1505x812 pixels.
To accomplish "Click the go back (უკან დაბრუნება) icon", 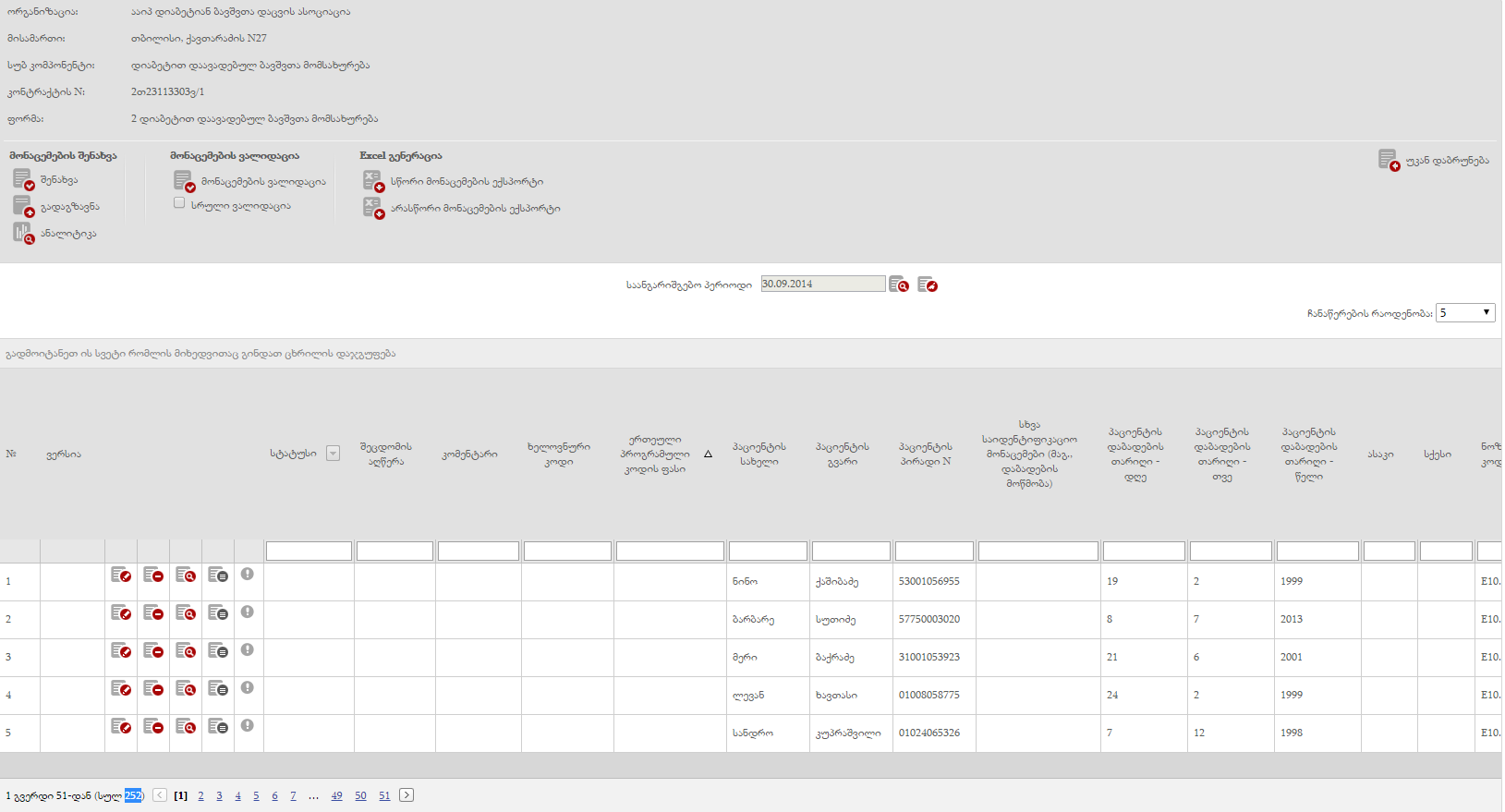I will coord(1388,161).
